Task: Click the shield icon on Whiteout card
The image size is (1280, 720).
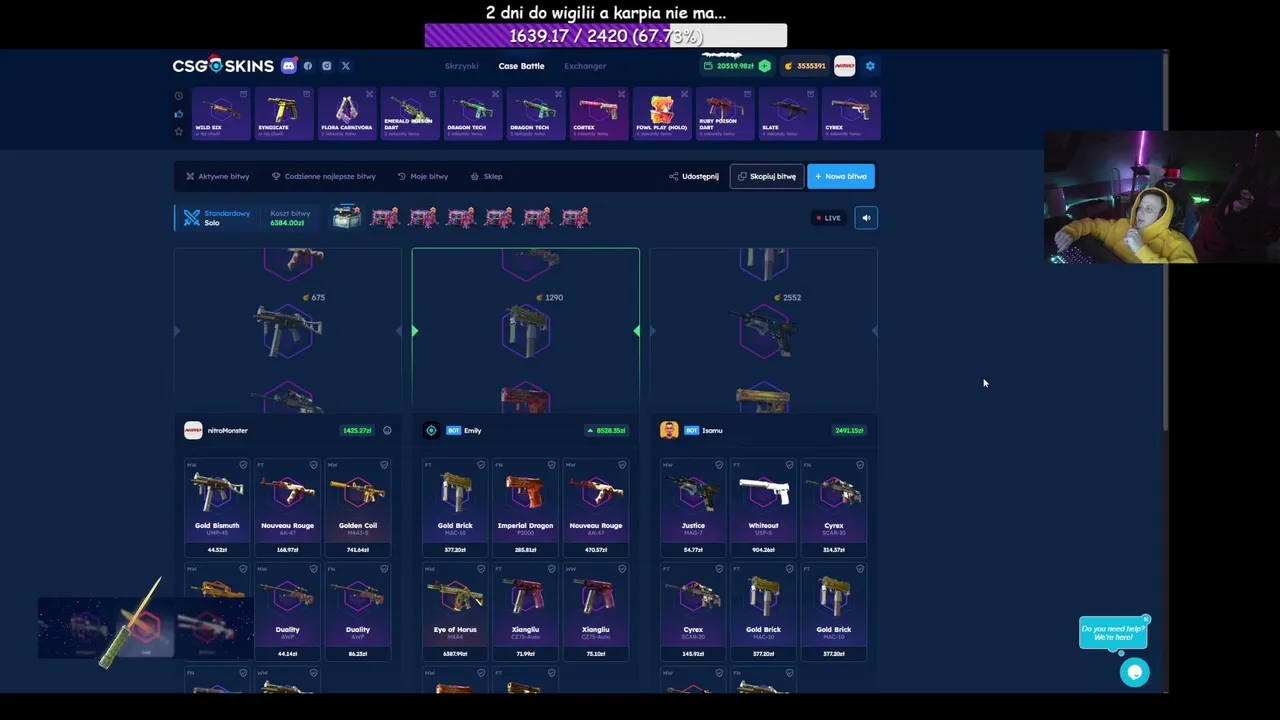Action: (x=789, y=465)
